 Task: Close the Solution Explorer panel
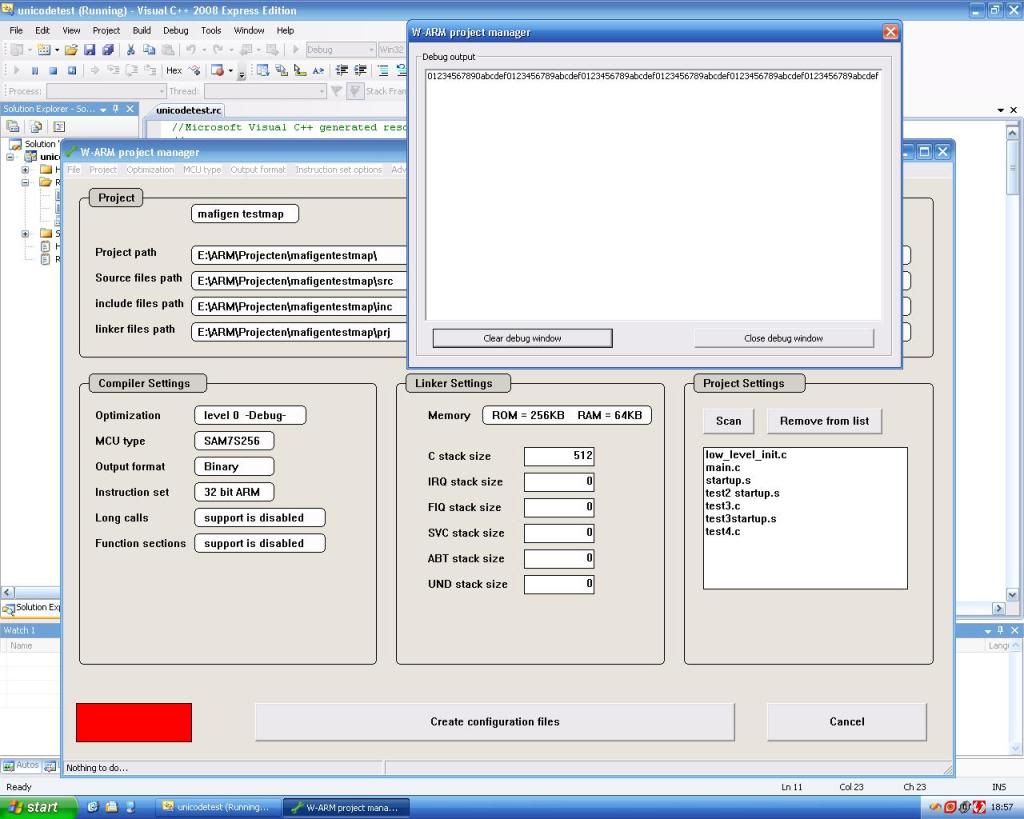click(130, 109)
